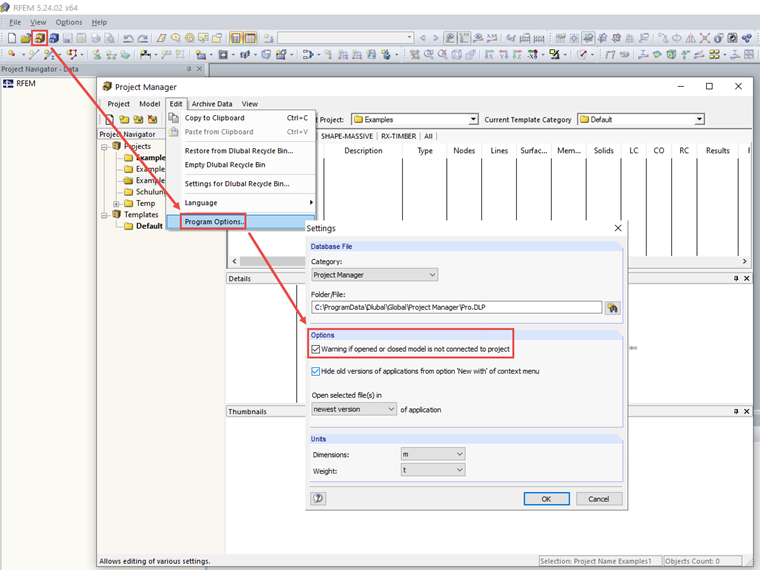Close the Settings dialog
Screen dimensions: 760x570
pyautogui.click(x=618, y=228)
